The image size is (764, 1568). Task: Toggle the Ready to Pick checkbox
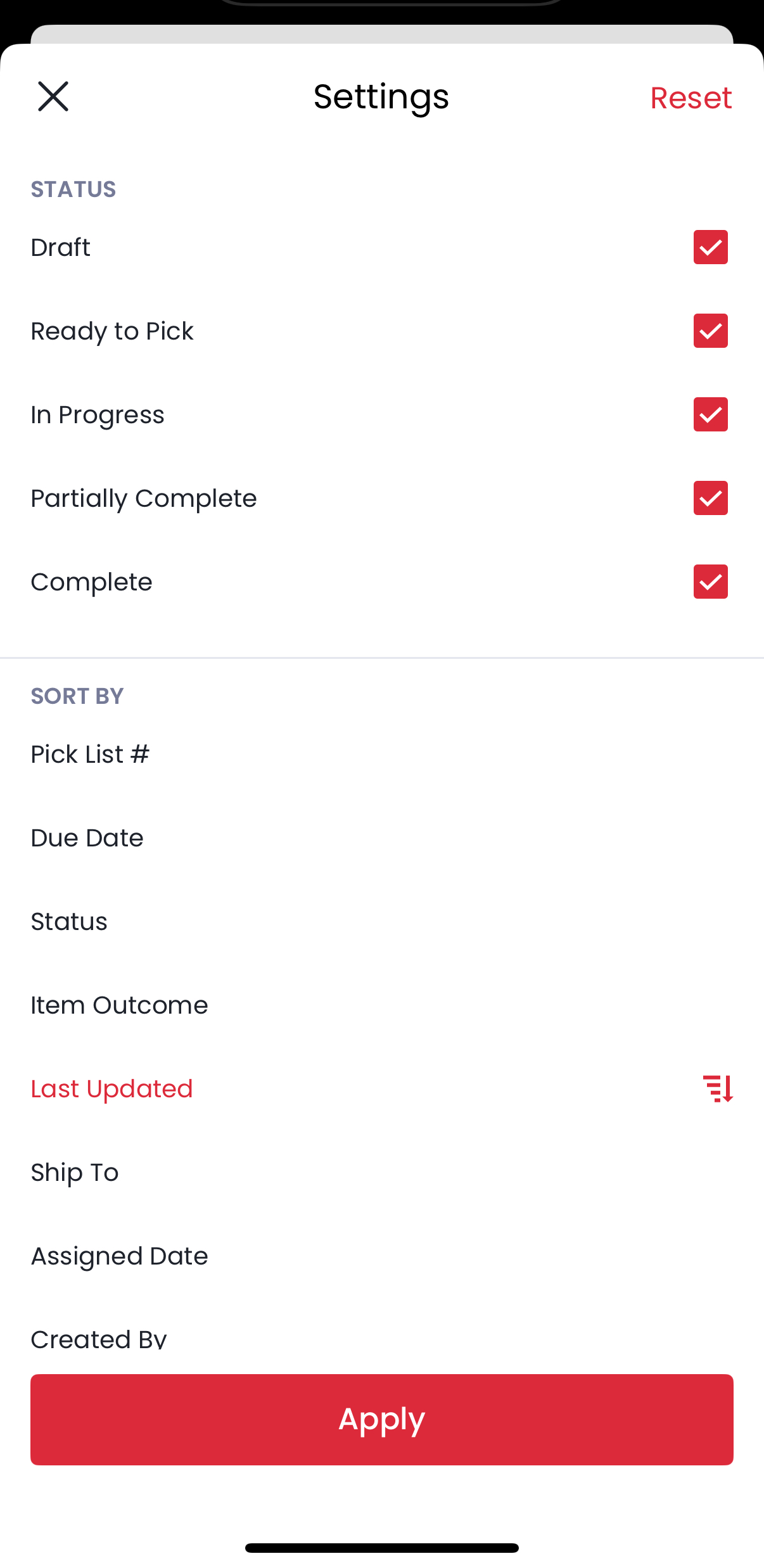pyautogui.click(x=710, y=331)
